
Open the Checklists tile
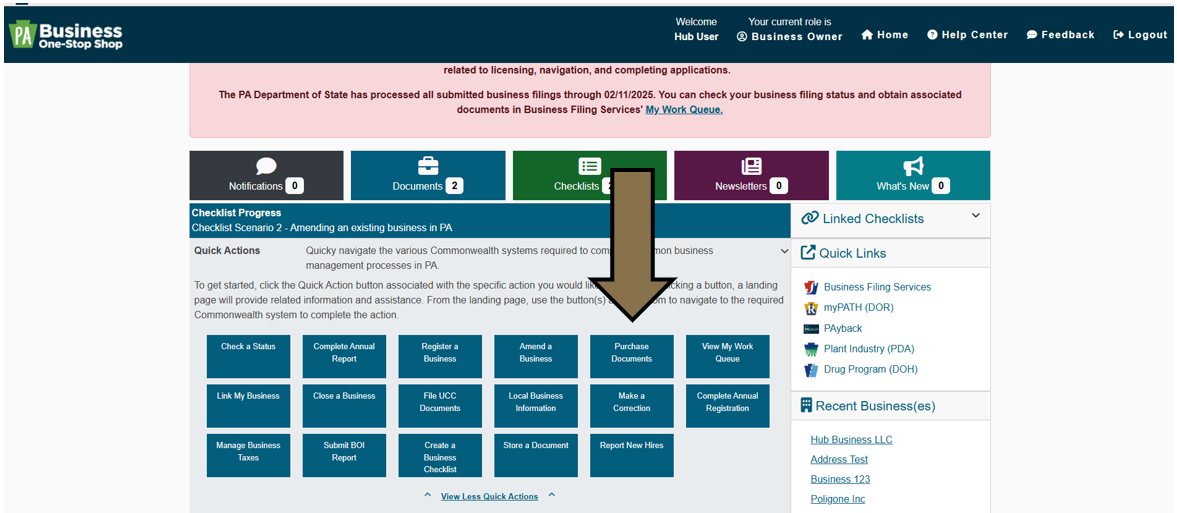590,175
